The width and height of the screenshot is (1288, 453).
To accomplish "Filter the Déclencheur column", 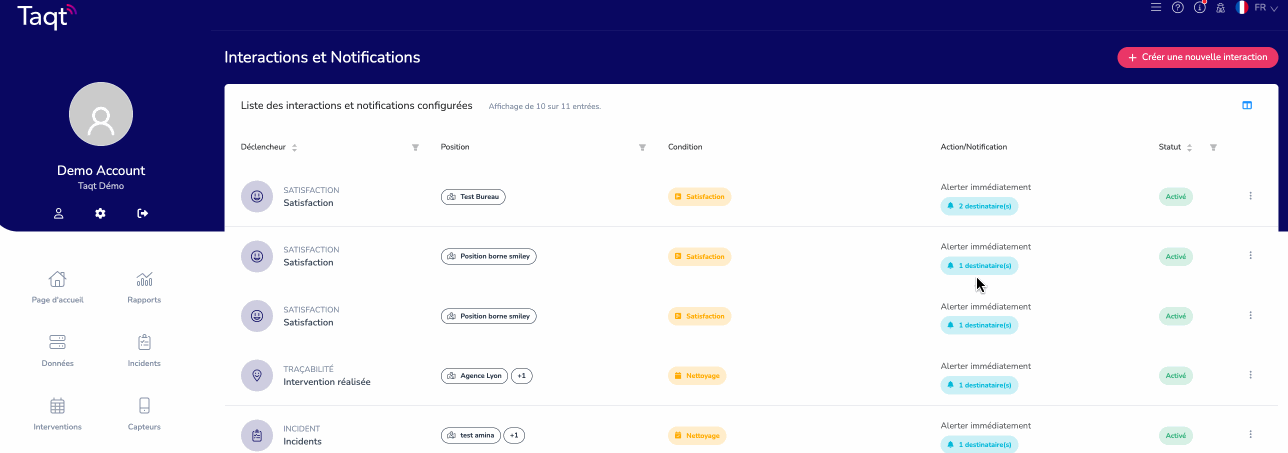I will click(415, 148).
